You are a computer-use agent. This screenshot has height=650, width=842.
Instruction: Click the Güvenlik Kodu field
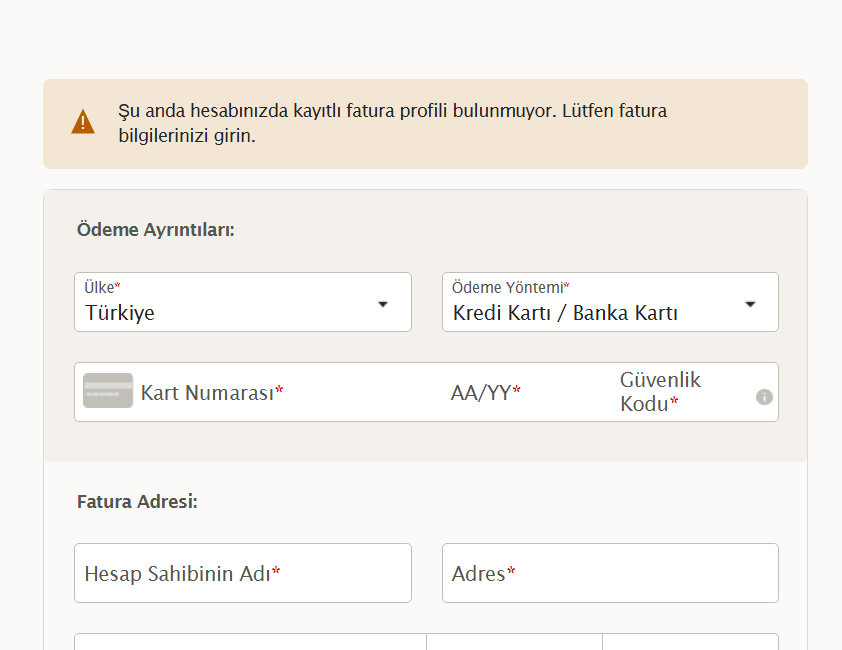pos(685,392)
